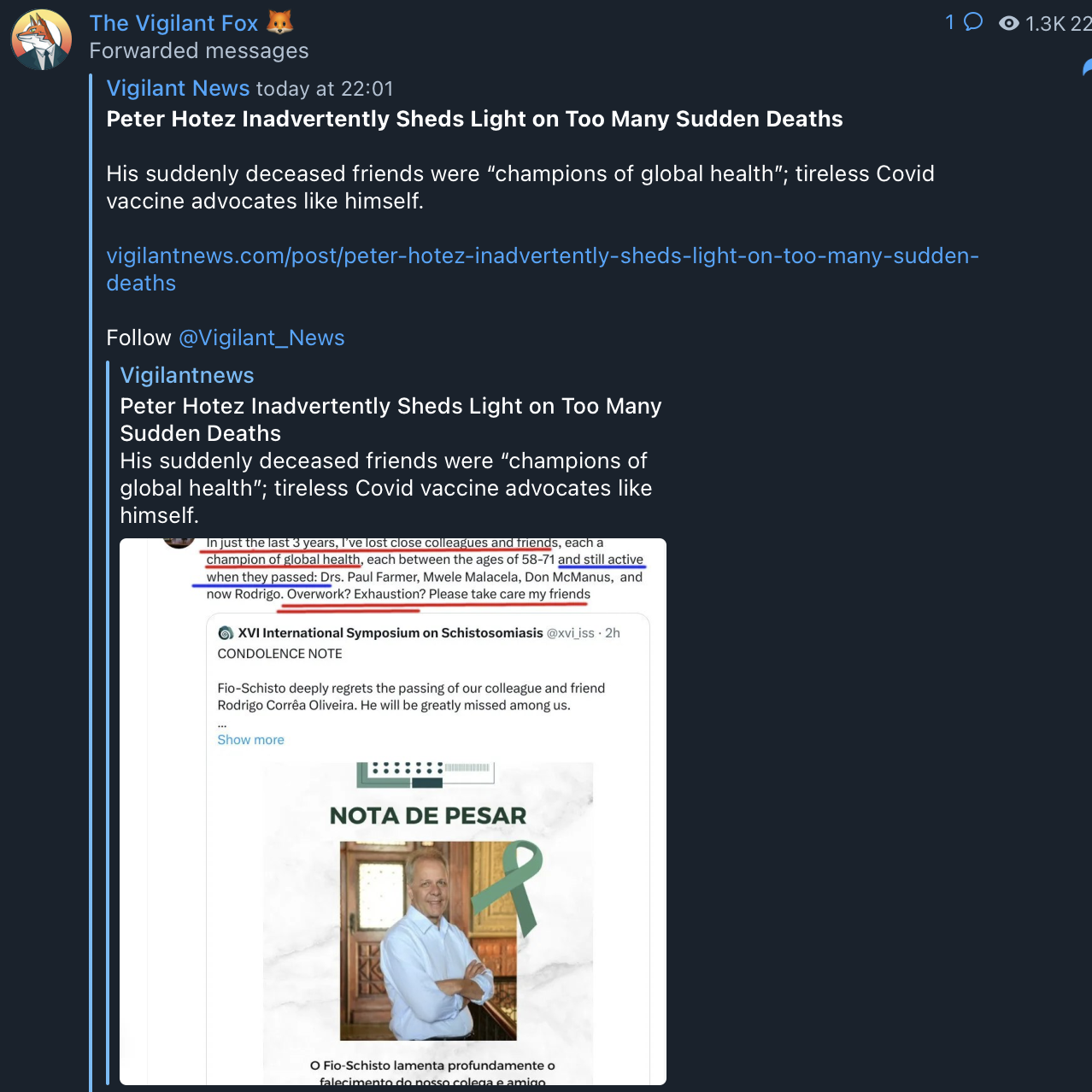Click the eye views counter icon
Image resolution: width=1092 pixels, height=1092 pixels.
[1009, 23]
